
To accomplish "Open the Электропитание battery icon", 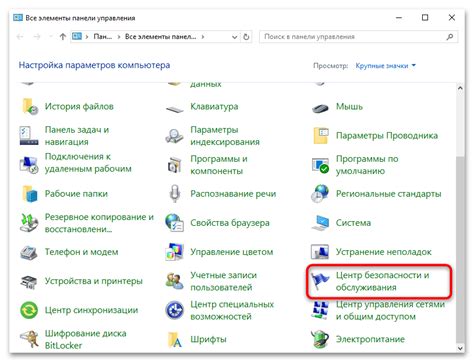I will 320,339.
